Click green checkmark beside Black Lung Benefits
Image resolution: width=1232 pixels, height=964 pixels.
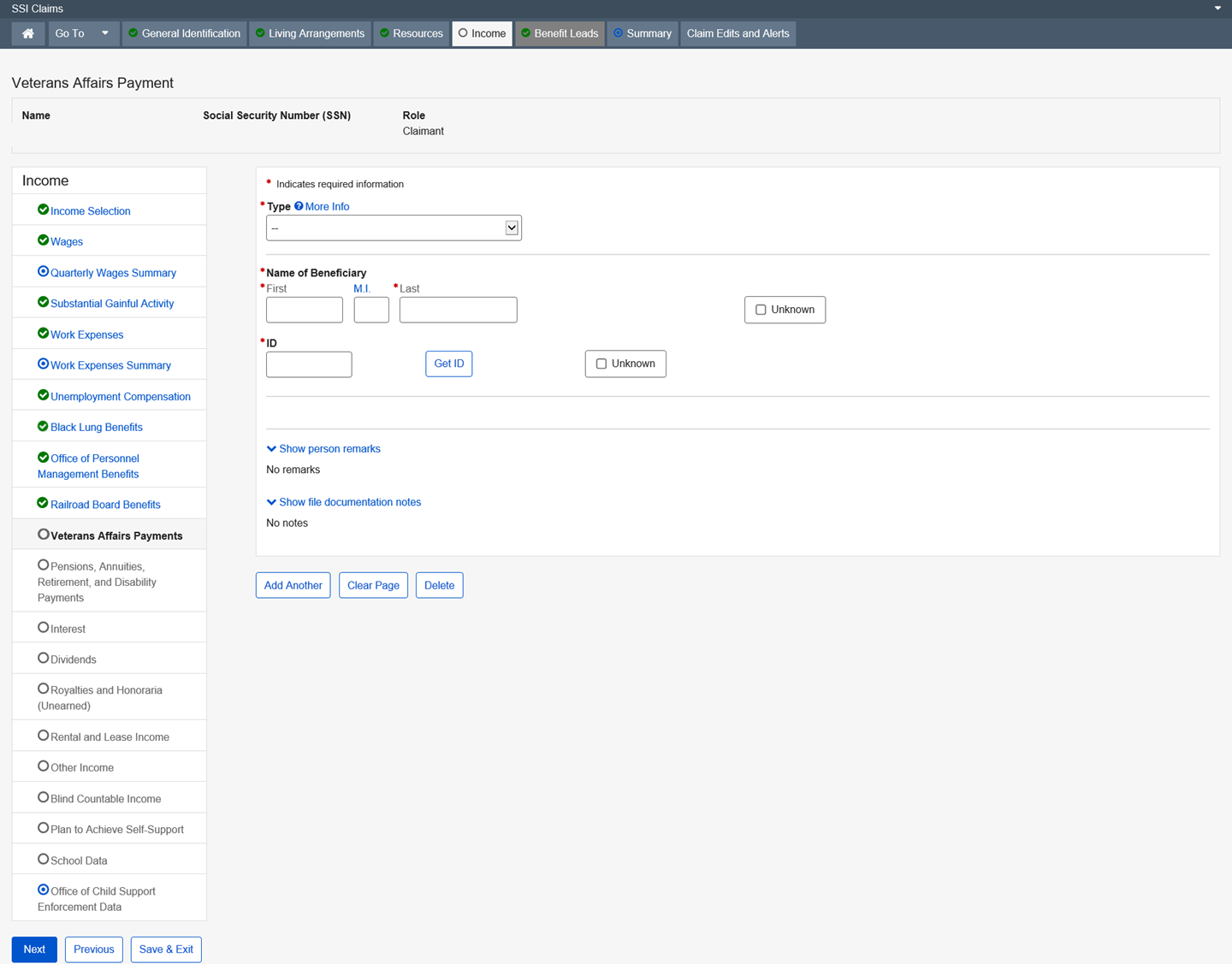[43, 426]
